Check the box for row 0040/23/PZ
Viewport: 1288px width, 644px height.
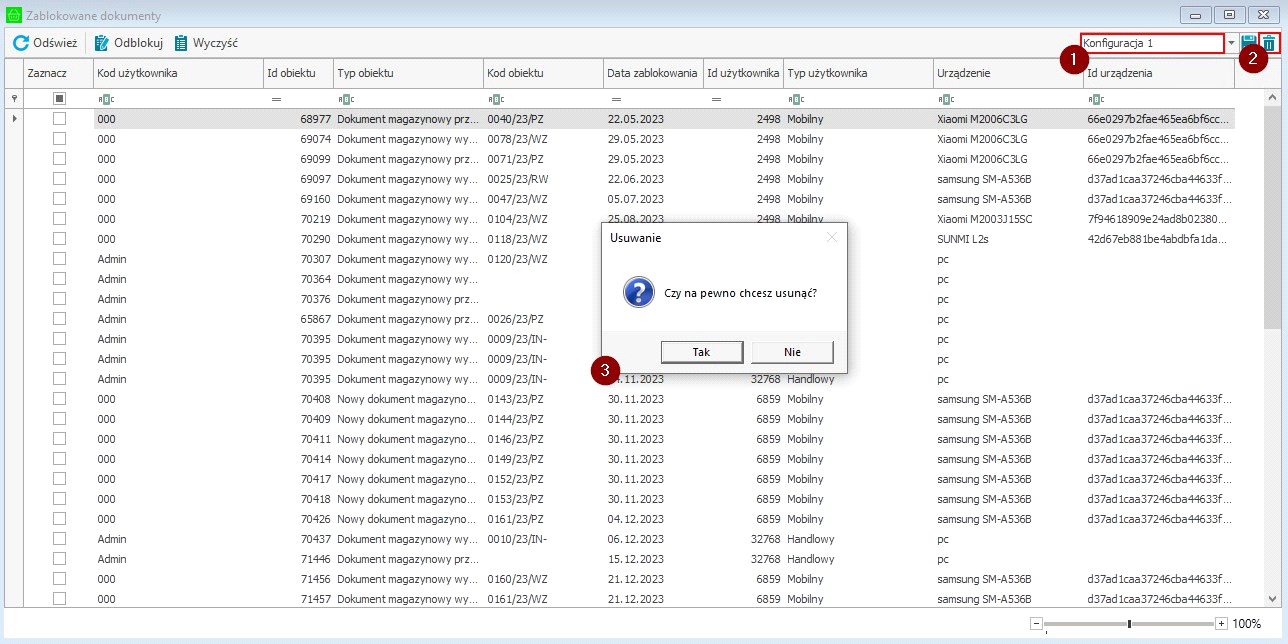tap(59, 118)
